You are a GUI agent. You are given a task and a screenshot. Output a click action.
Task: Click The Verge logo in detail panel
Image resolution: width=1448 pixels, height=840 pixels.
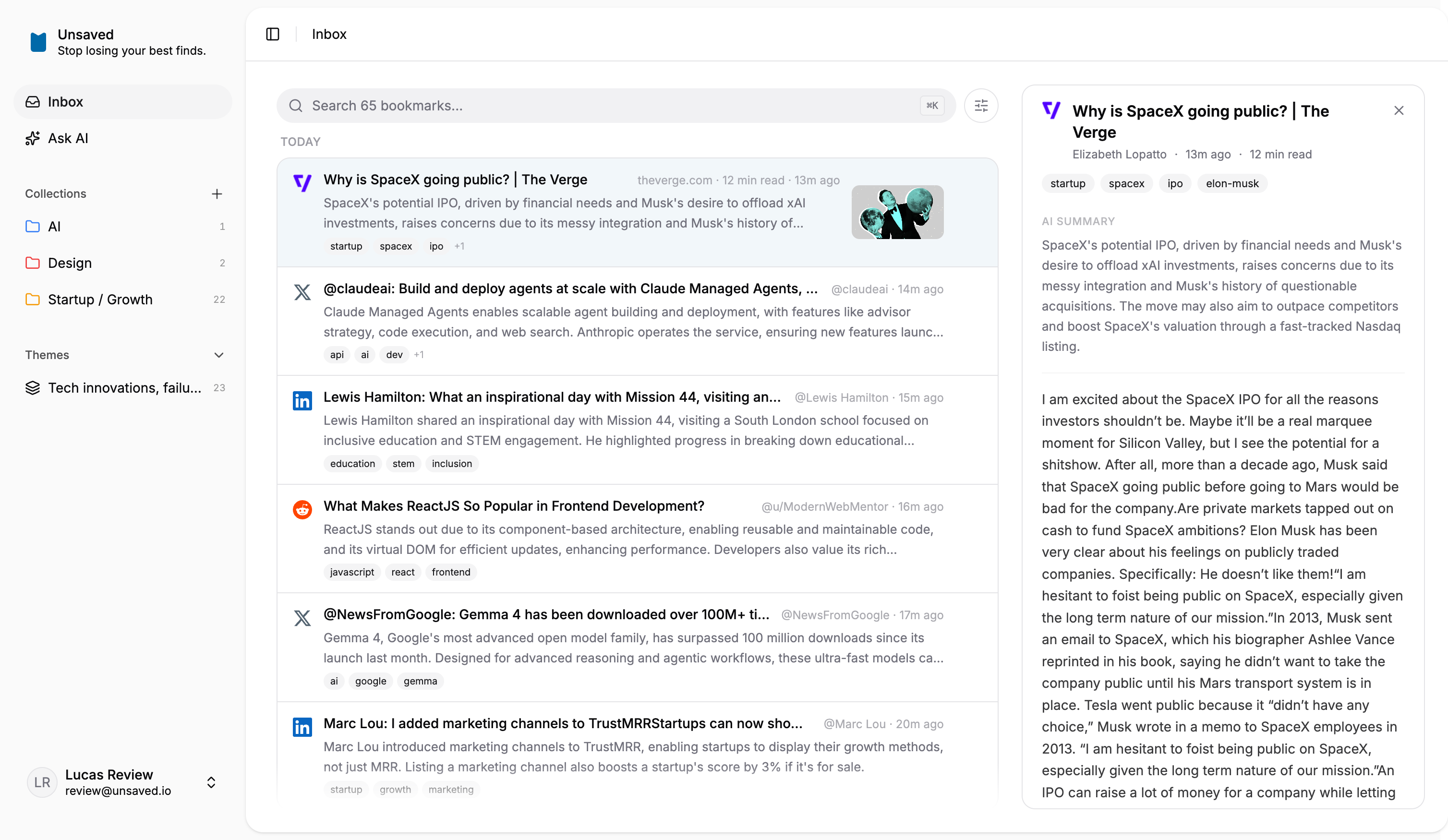pos(1051,110)
